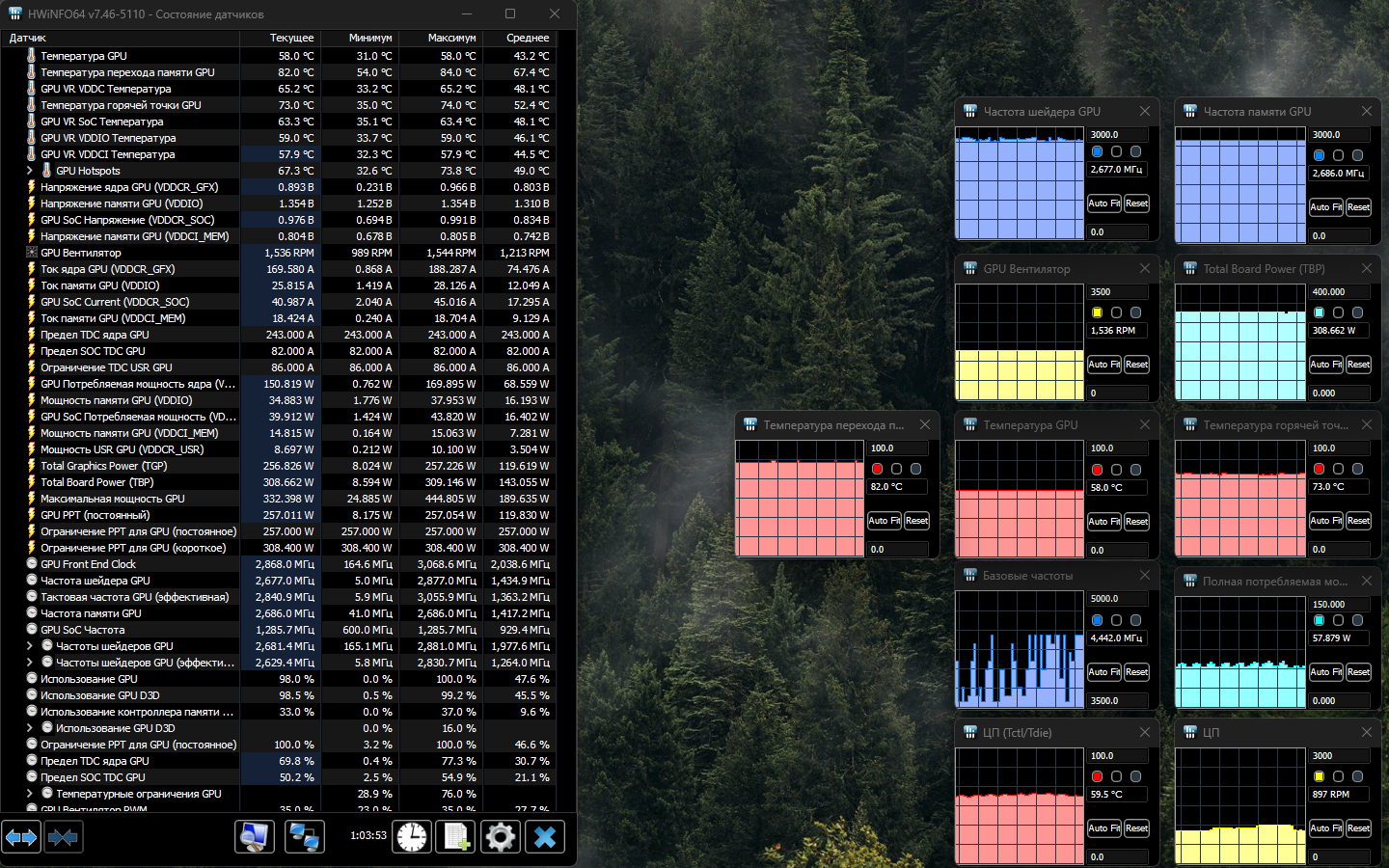Click app icon in Базовые частоты graph title

click(970, 576)
